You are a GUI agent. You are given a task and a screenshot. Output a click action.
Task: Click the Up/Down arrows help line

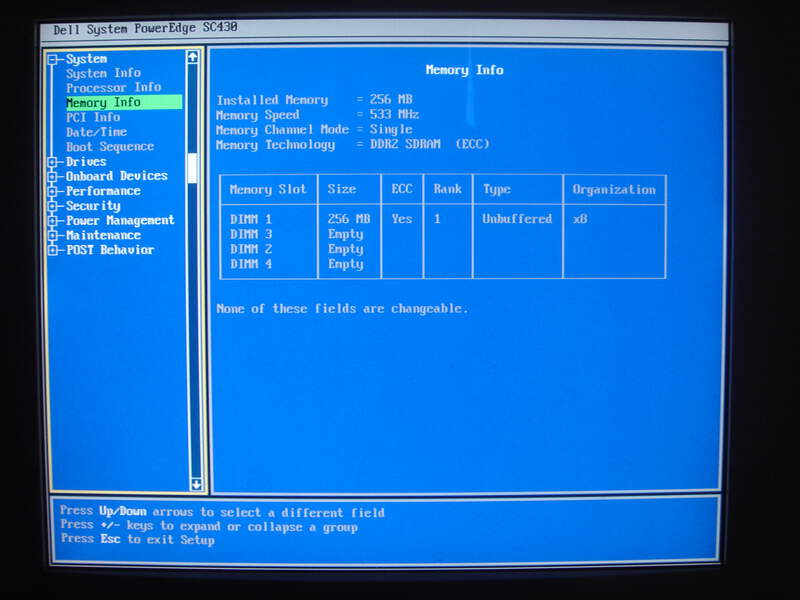click(222, 512)
